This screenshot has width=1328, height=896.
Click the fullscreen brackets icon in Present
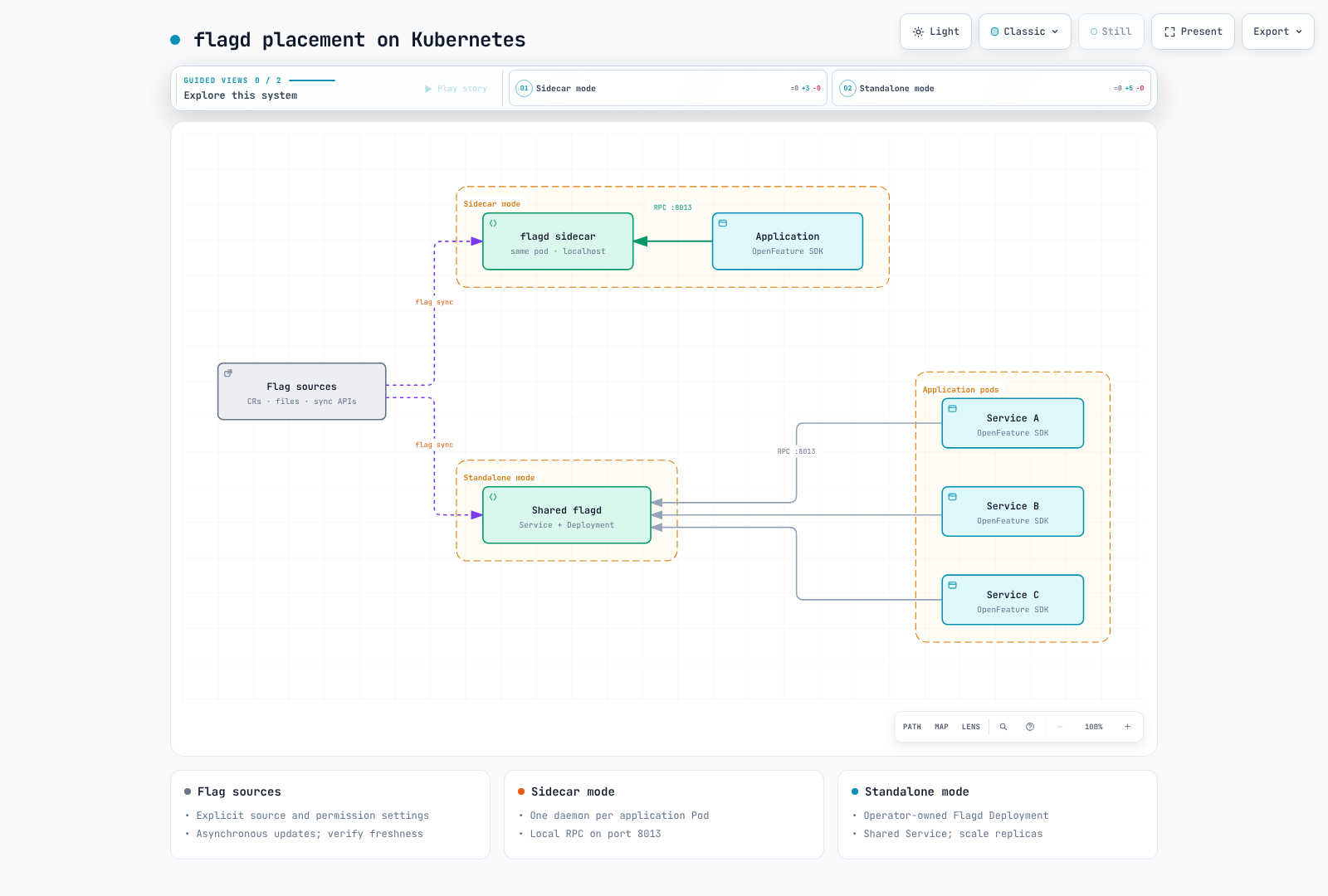[1169, 32]
